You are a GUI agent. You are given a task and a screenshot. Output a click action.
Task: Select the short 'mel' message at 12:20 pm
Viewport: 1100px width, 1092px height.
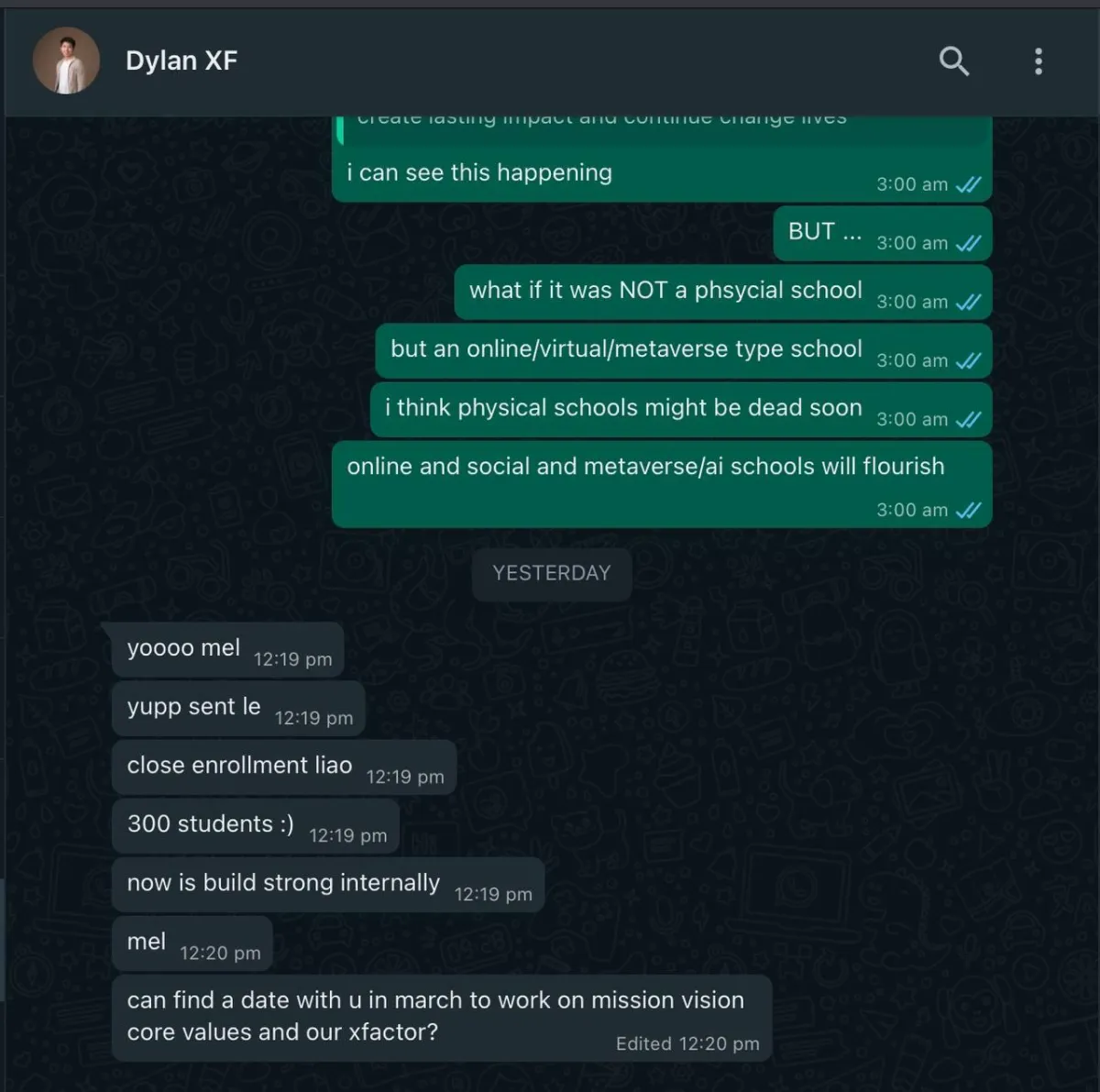(x=192, y=943)
